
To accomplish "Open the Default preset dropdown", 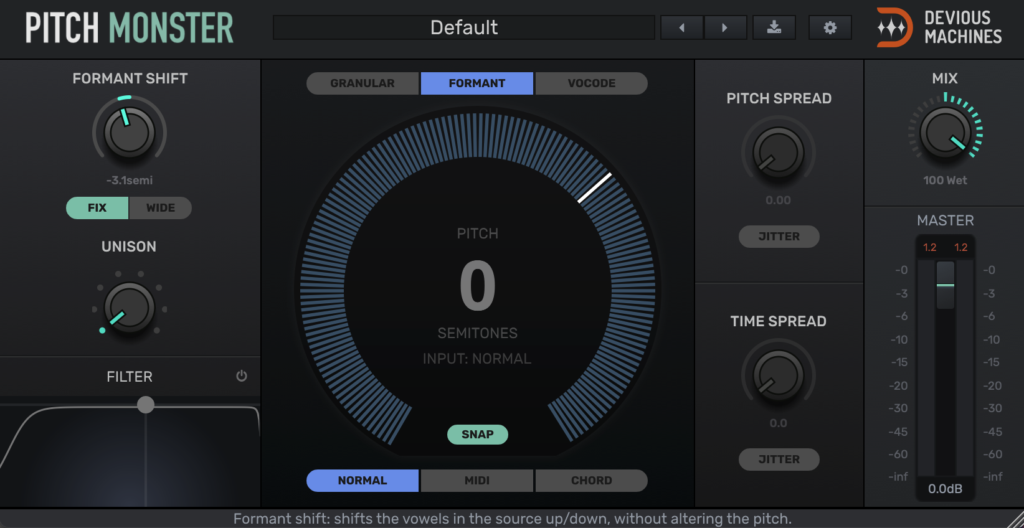I will [463, 28].
